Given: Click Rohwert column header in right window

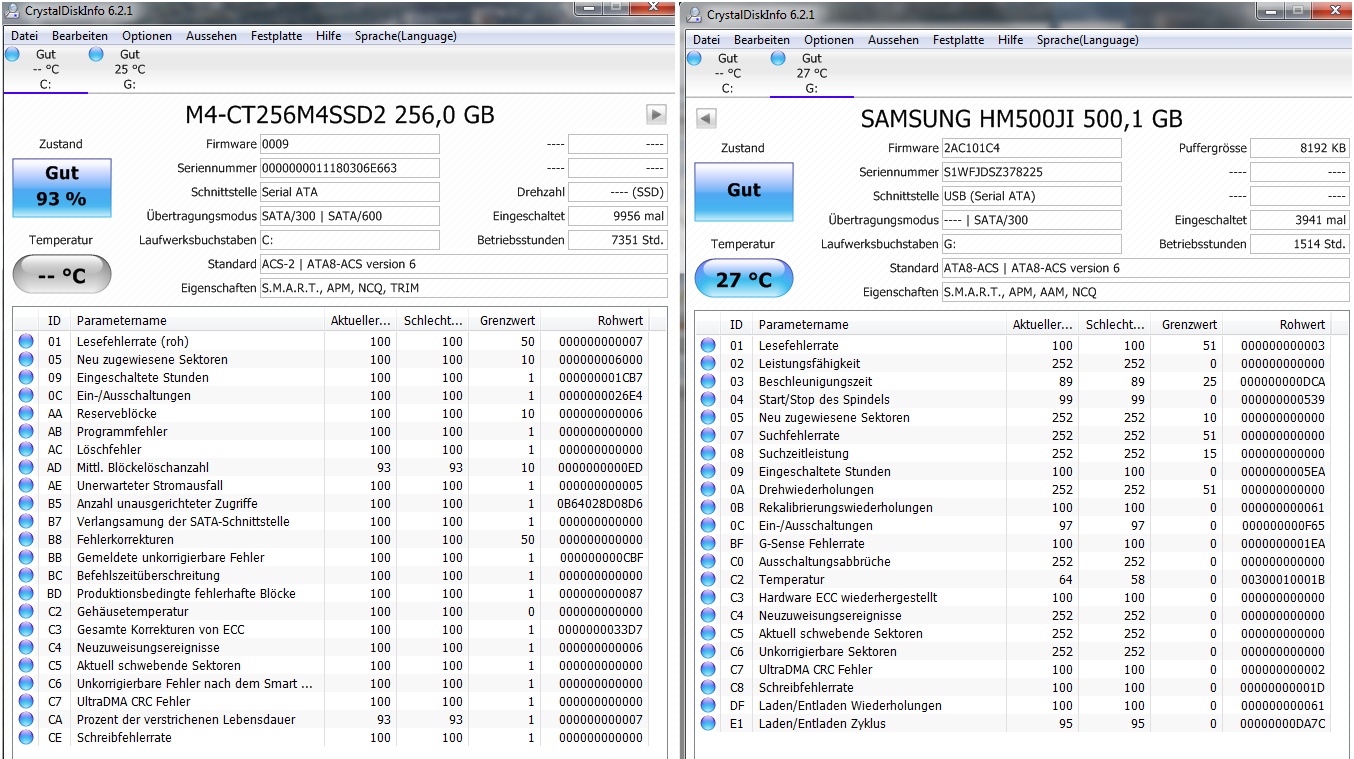Looking at the screenshot, I should [x=1276, y=325].
